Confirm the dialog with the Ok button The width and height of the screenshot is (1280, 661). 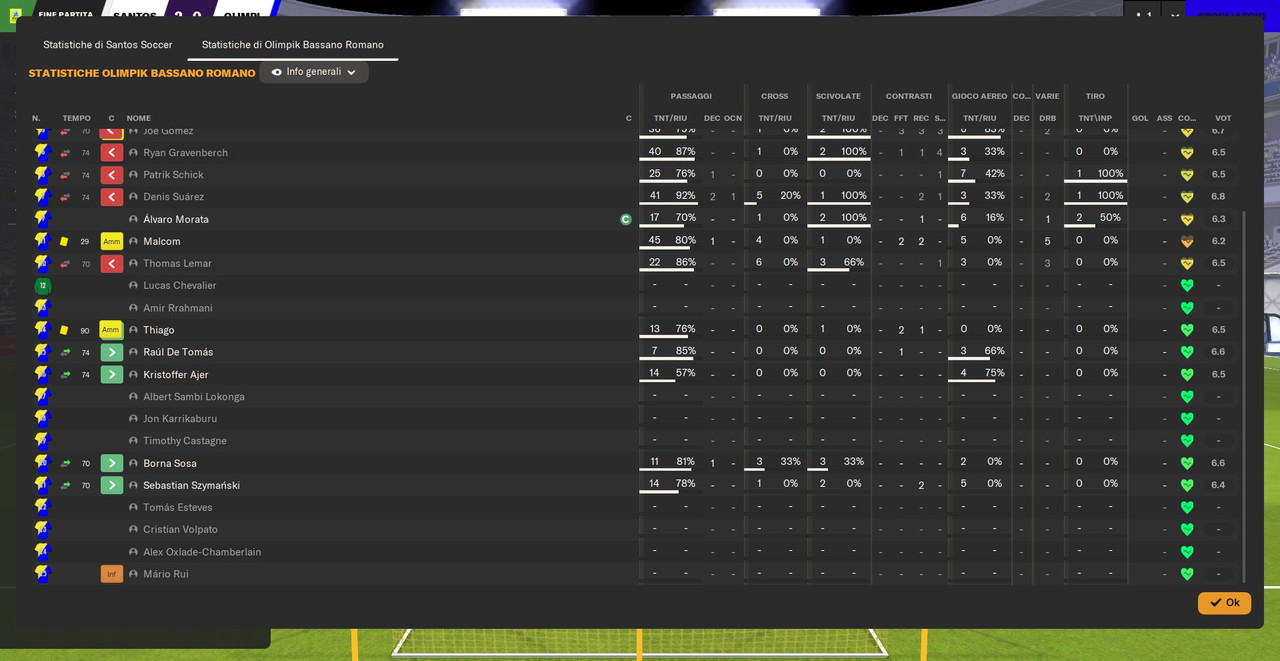click(x=1224, y=603)
